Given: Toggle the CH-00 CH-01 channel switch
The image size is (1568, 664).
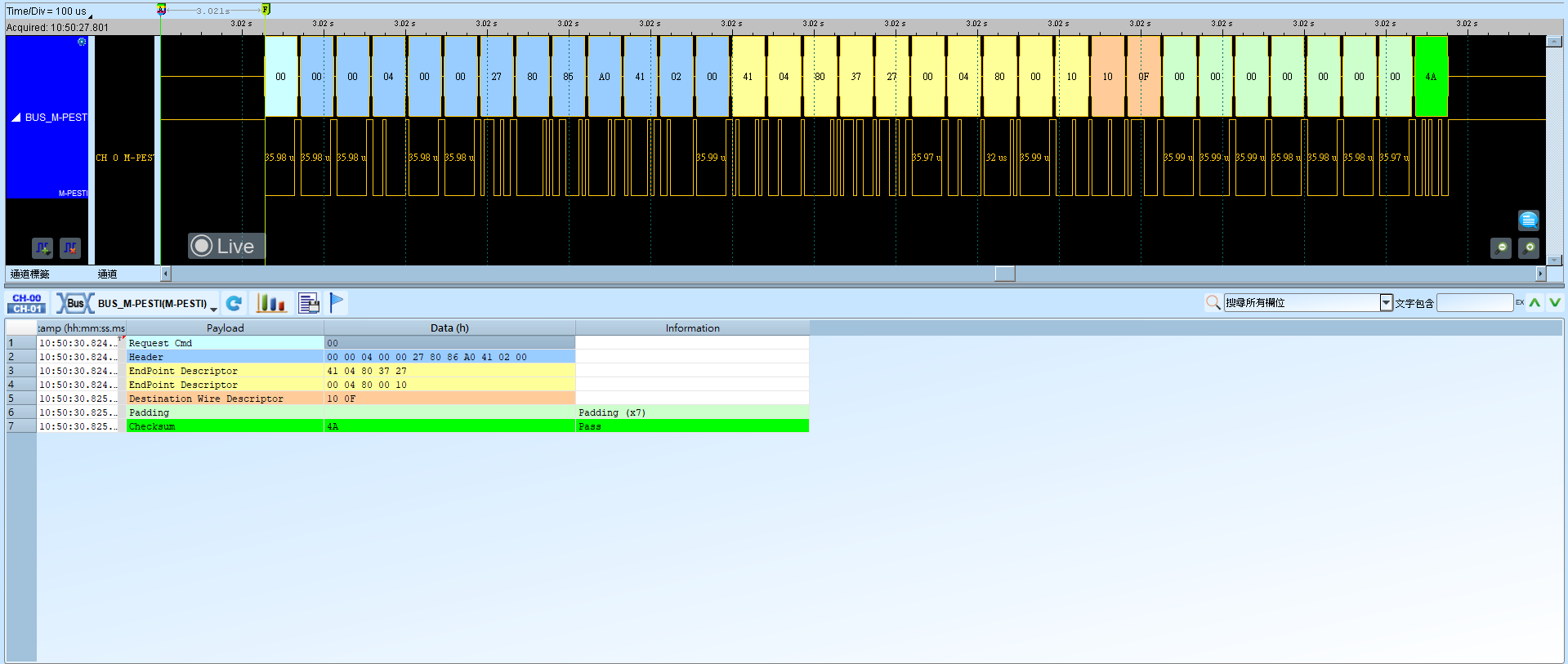Looking at the screenshot, I should pyautogui.click(x=27, y=303).
